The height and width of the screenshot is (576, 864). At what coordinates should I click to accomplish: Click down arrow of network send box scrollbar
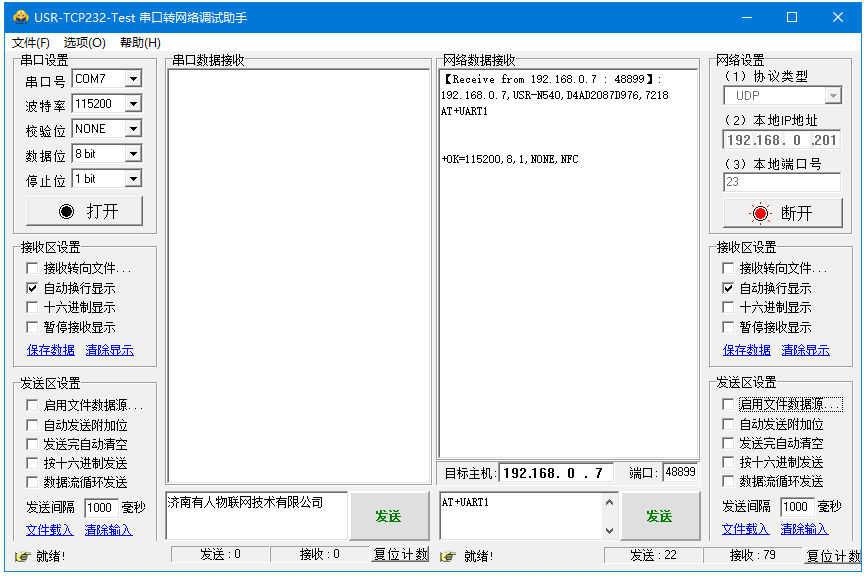[x=609, y=531]
